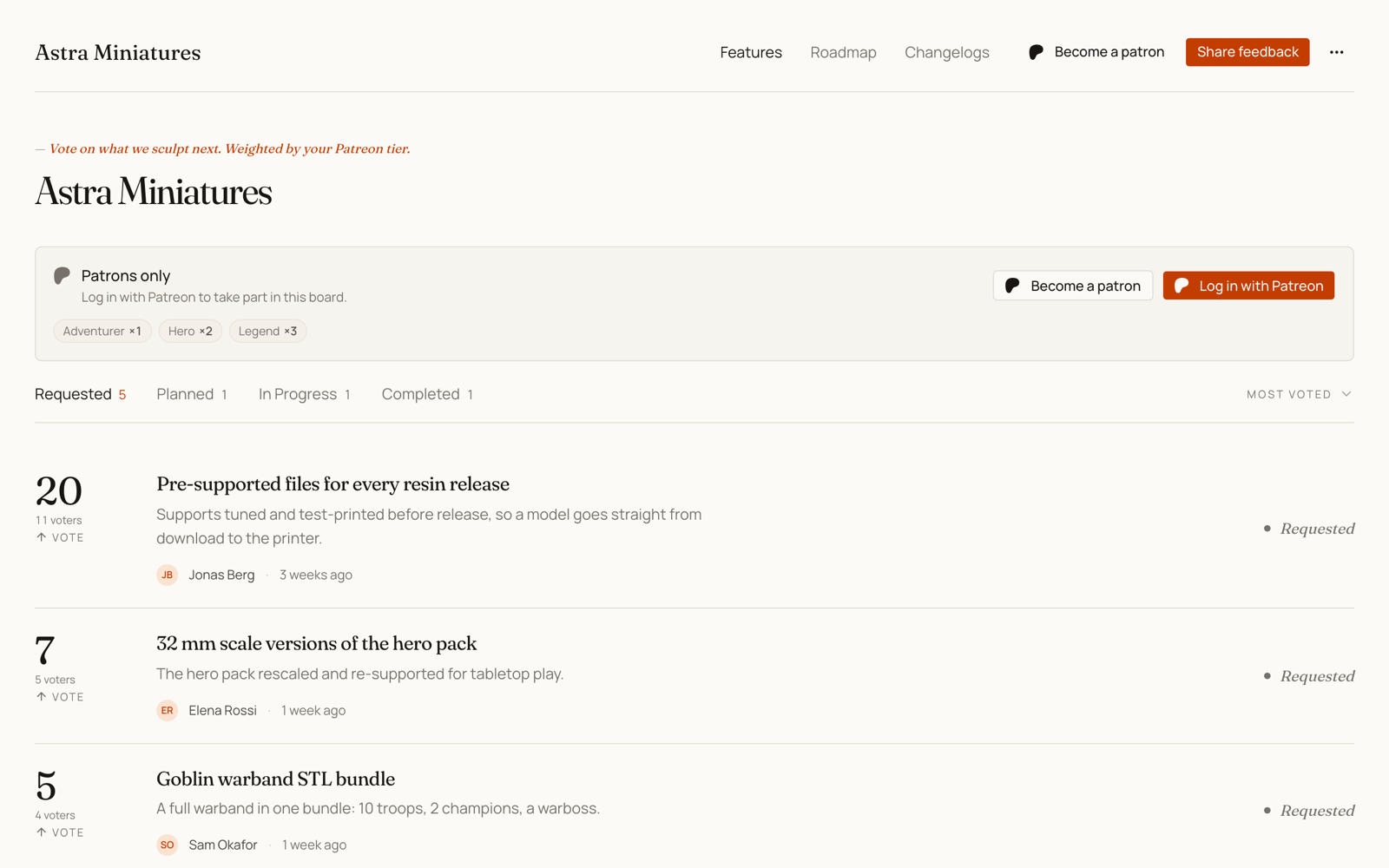Click the large Astra Miniatures page heading
Image resolution: width=1389 pixels, height=868 pixels.
coord(154,192)
